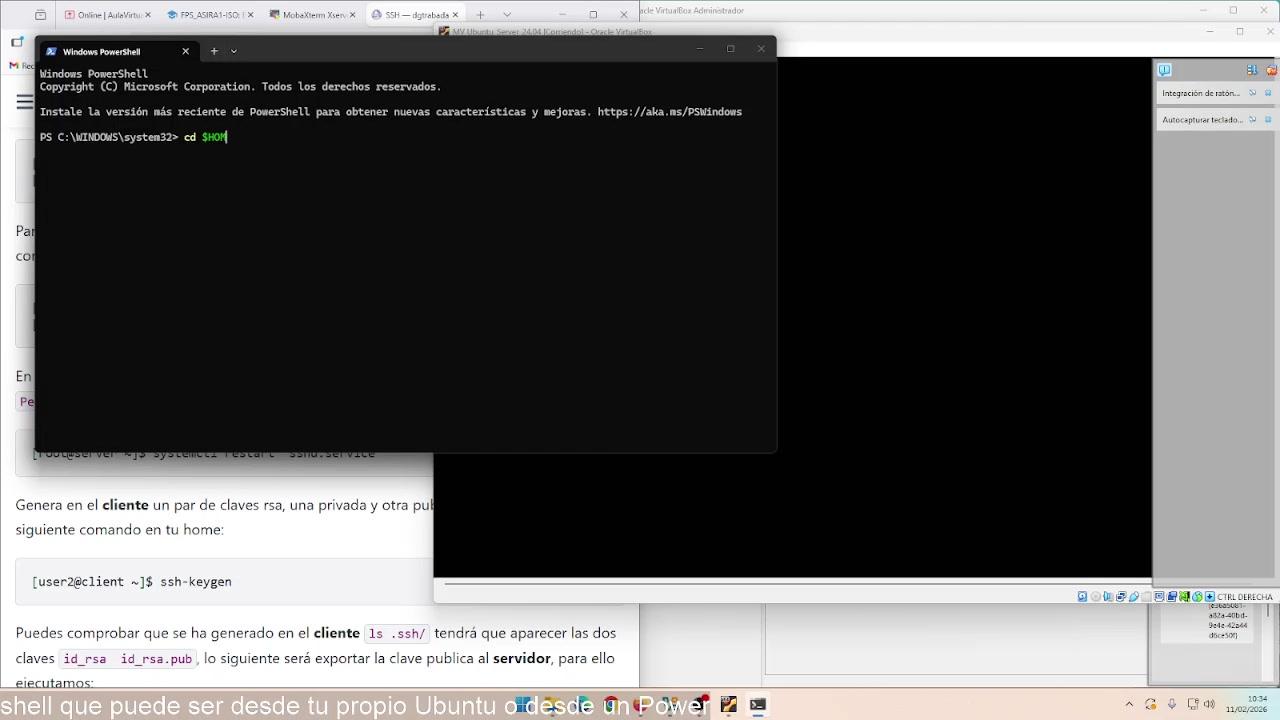Viewport: 1280px width, 720px height.
Task: Close the Online AulaVirtual browser tab
Action: click(149, 15)
